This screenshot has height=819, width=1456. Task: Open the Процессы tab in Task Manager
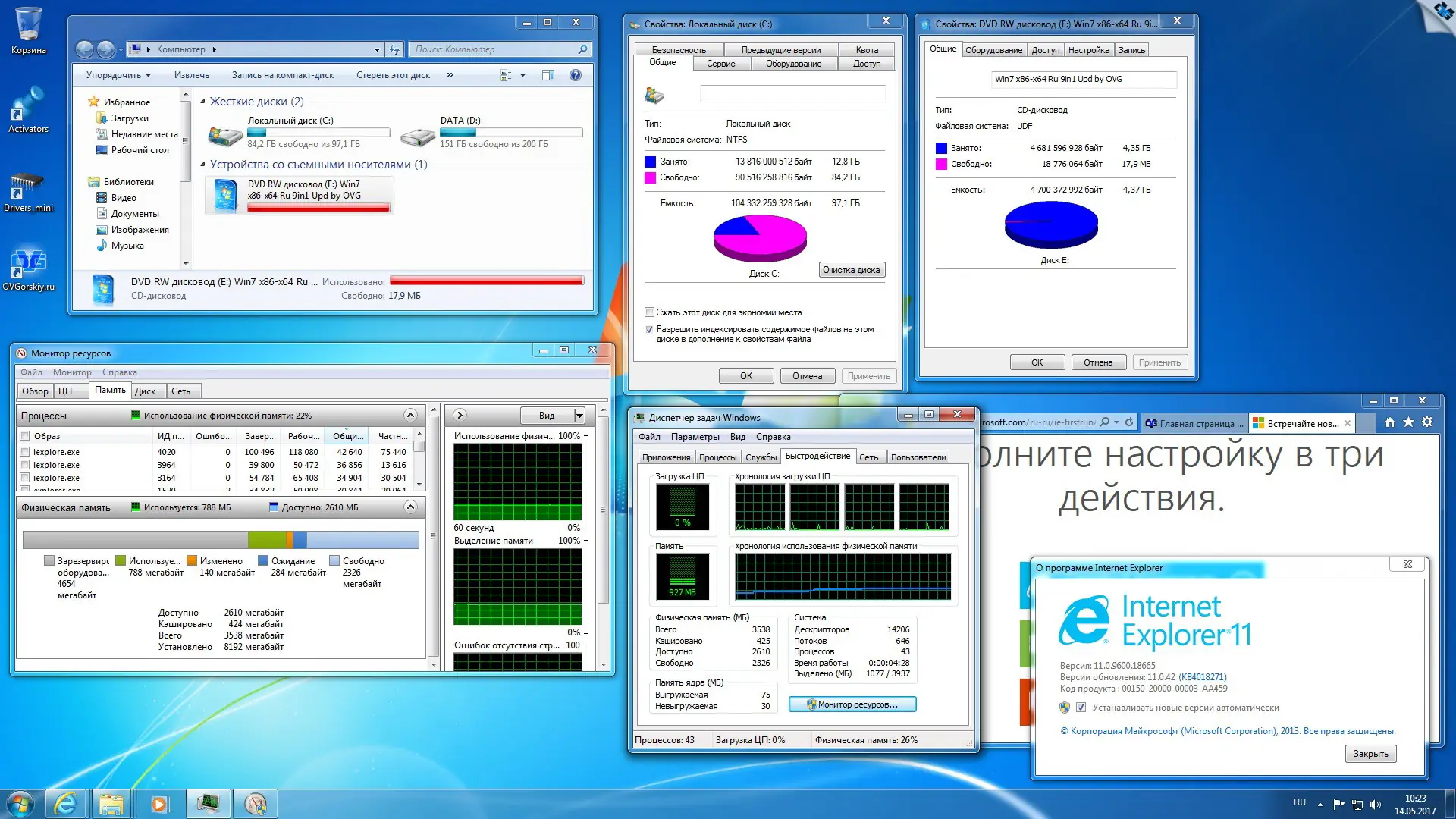point(717,457)
